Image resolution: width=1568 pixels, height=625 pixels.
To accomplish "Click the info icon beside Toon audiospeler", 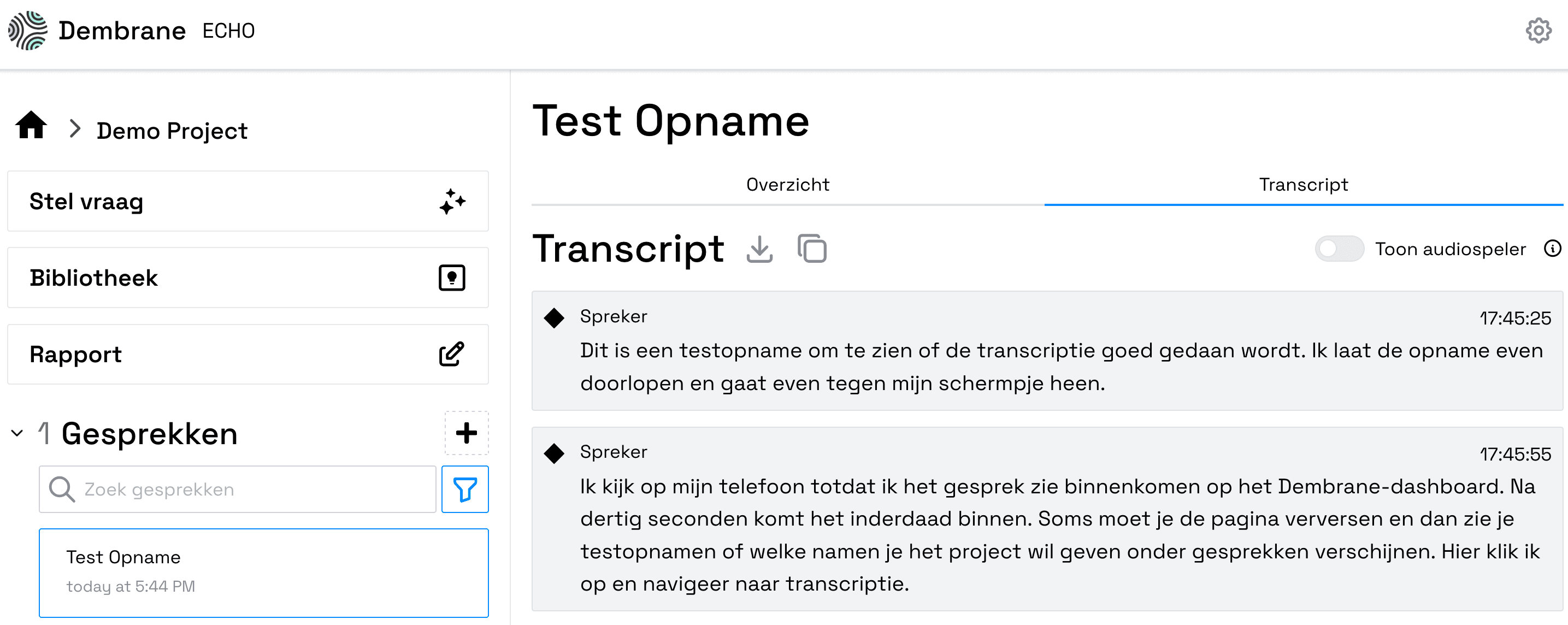I will tap(1552, 248).
